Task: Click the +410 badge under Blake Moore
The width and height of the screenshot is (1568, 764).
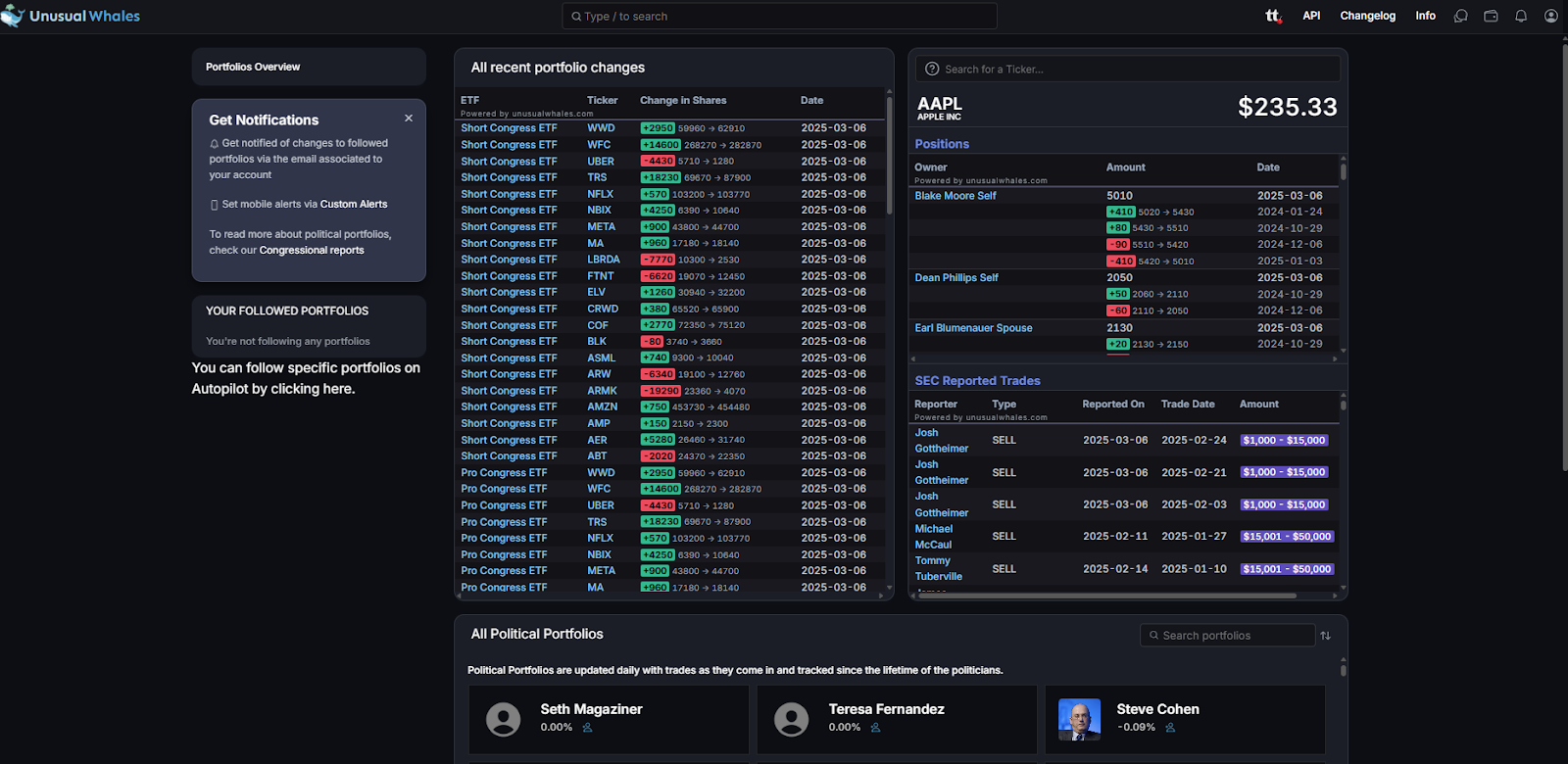Action: point(1121,212)
